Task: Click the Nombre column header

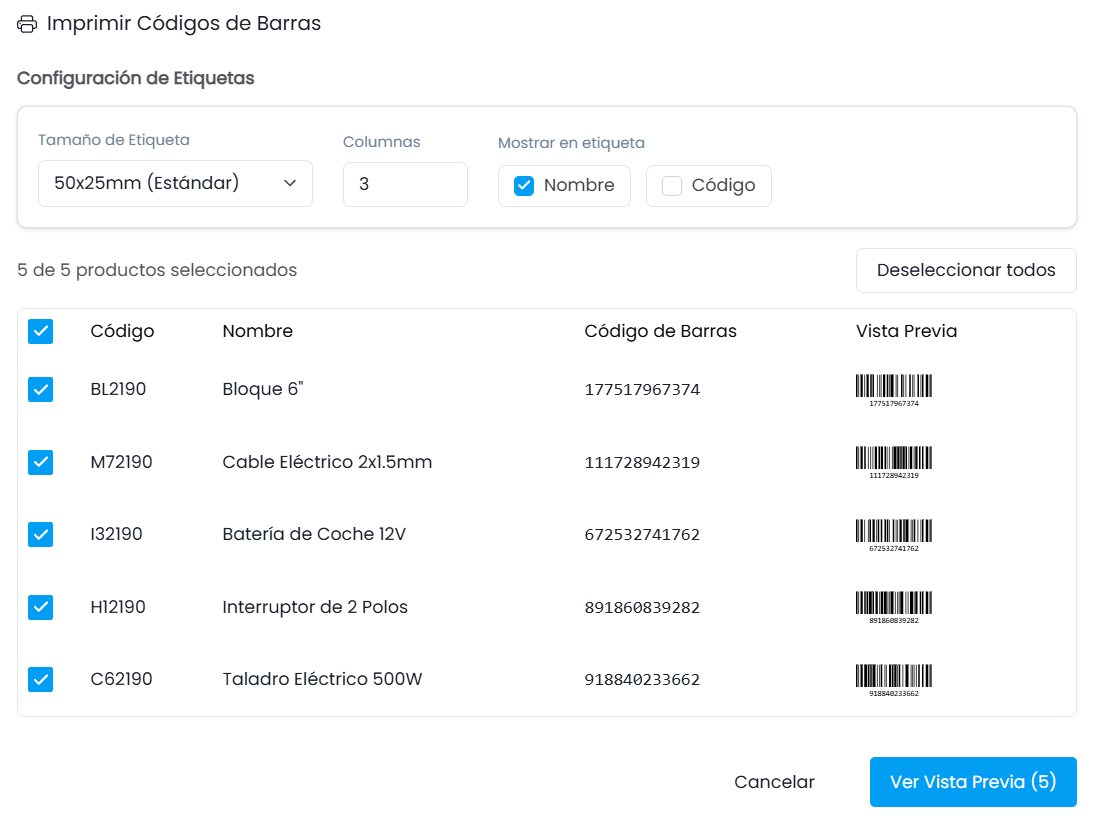Action: [257, 331]
